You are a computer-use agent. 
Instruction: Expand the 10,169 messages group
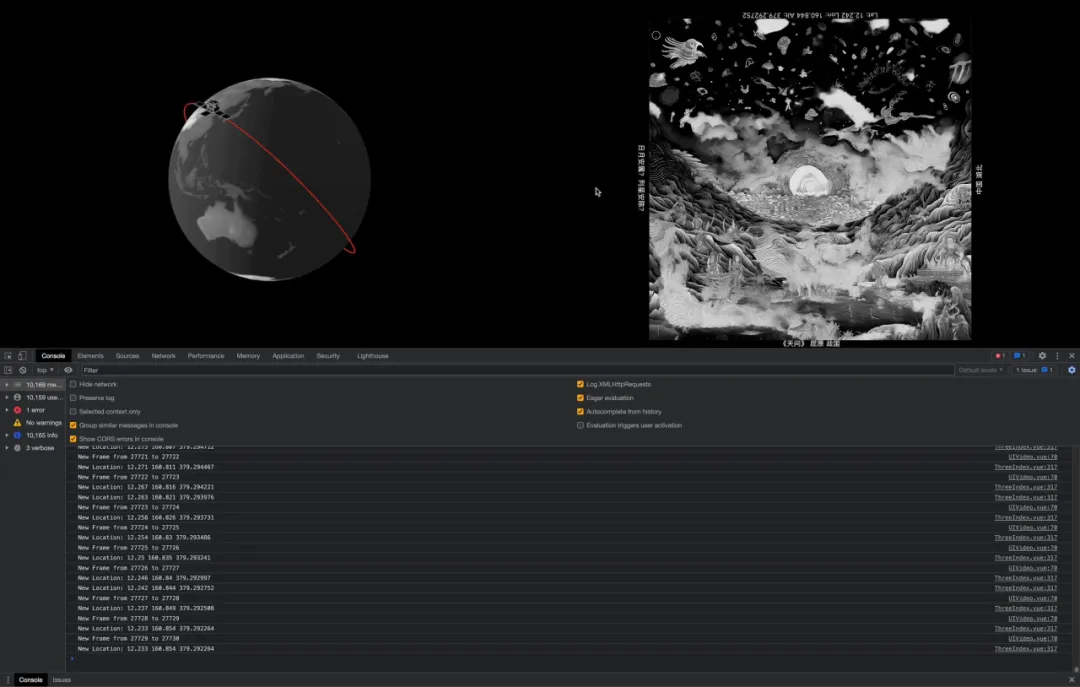(7, 384)
